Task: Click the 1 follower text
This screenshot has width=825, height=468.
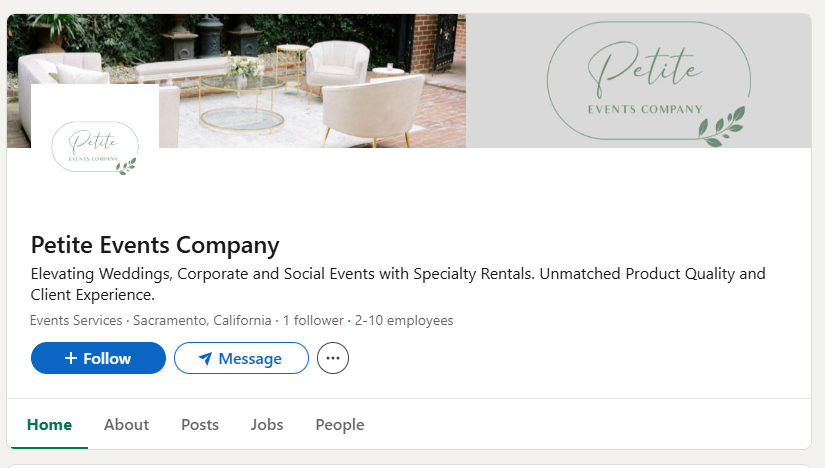Action: pos(313,321)
